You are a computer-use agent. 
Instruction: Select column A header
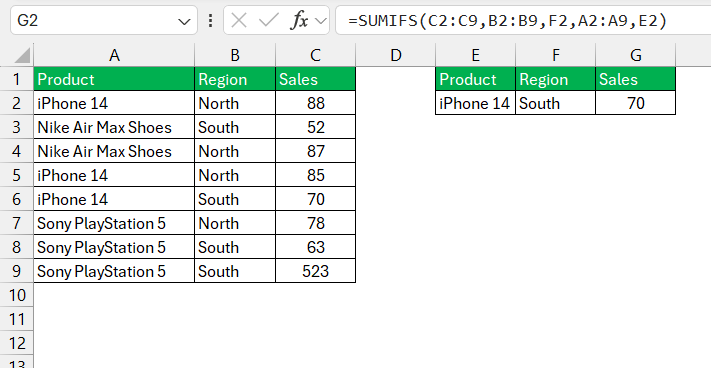[x=114, y=55]
